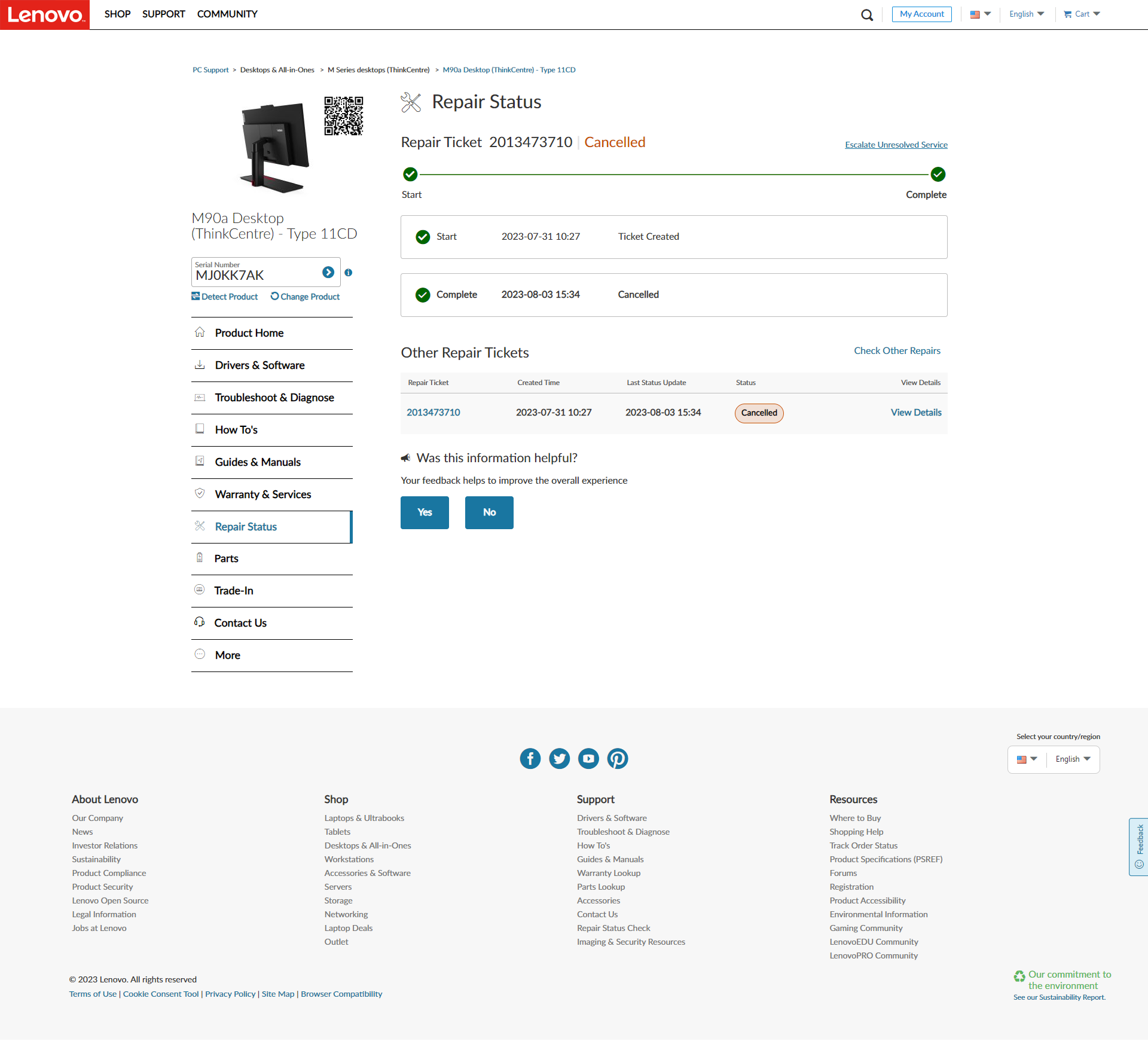The image size is (1148, 1041).
Task: Open Lenovo's YouTube channel icon
Action: pos(588,758)
